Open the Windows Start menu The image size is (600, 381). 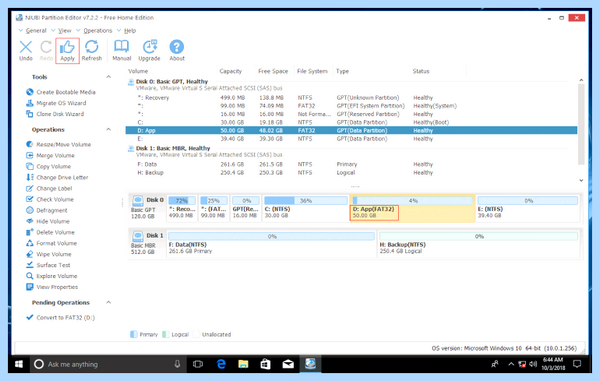19,364
